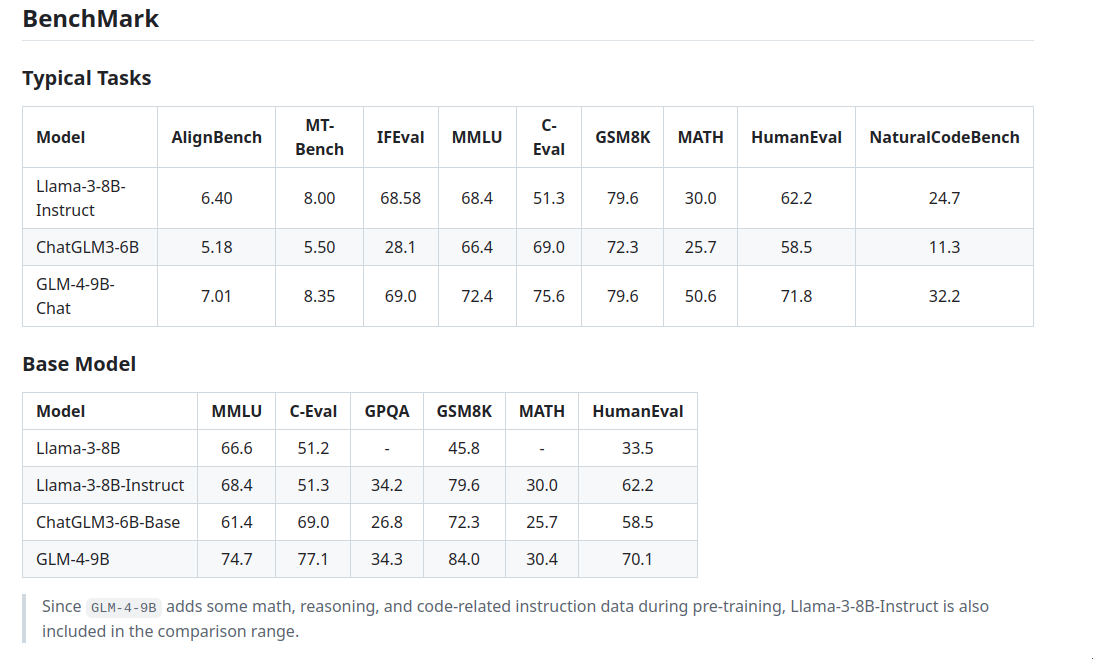Click the BenchMark page heading
This screenshot has height=659, width=1093.
[91, 18]
